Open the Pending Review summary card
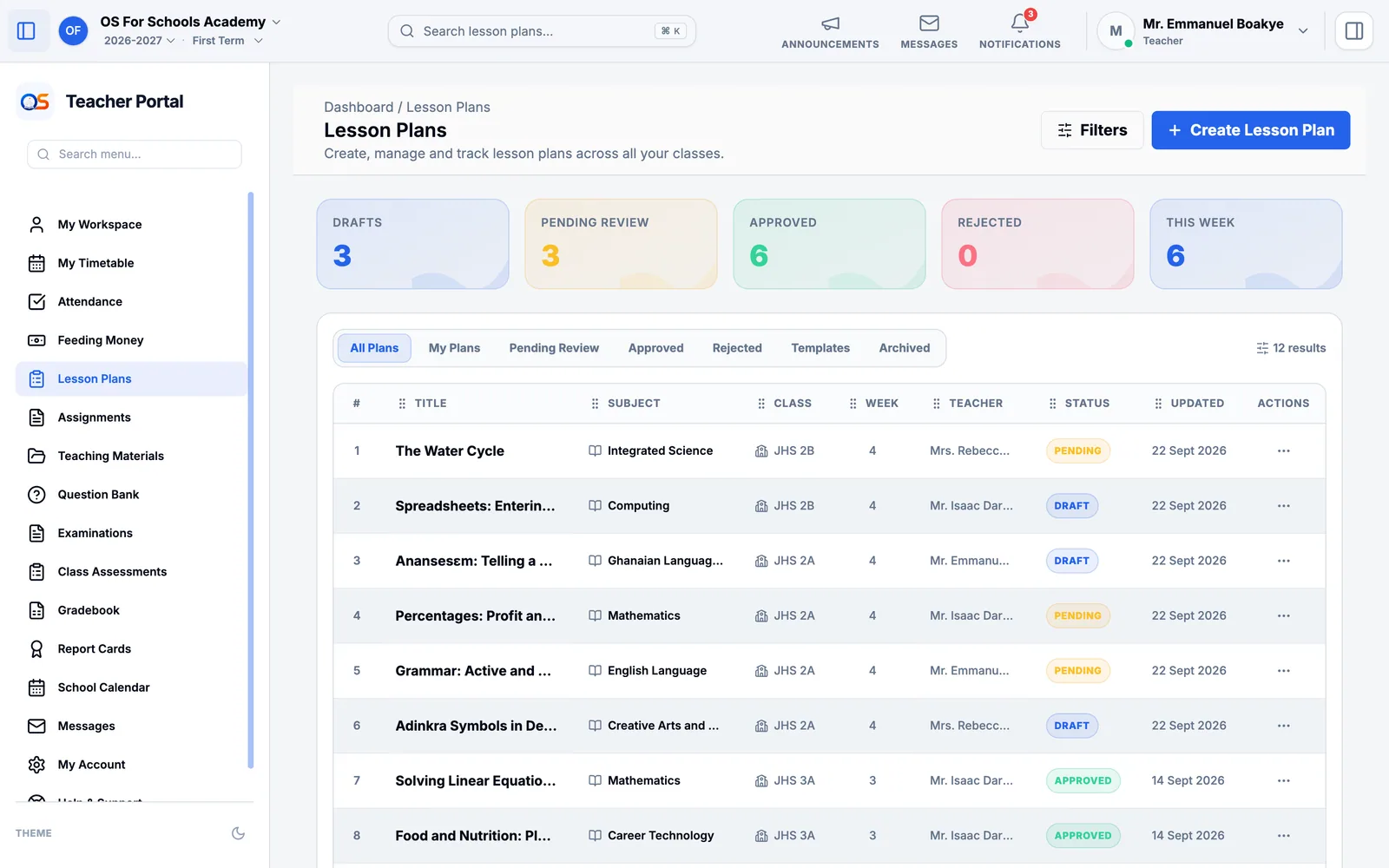Screen dimensions: 1389x868 621,244
